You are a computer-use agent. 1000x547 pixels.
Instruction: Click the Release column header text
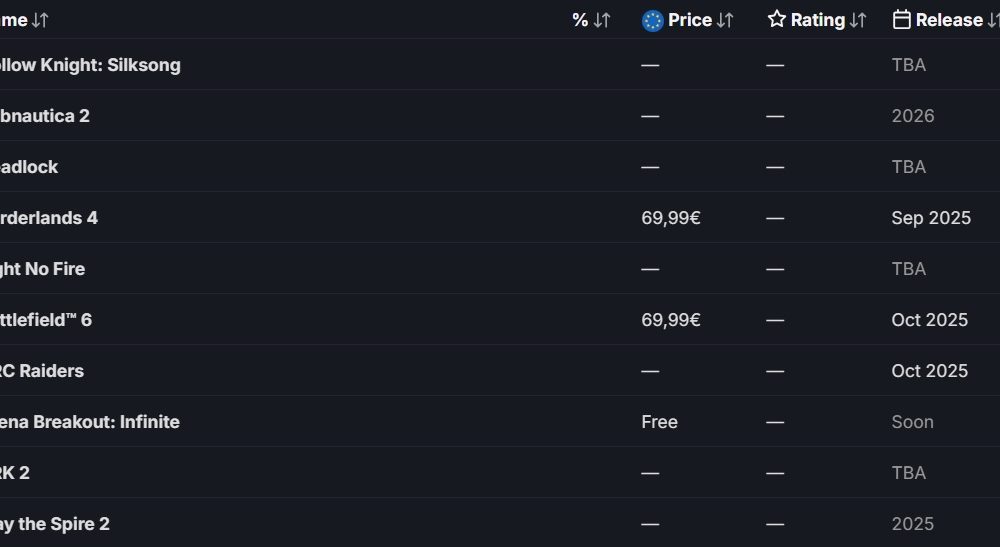pyautogui.click(x=949, y=20)
